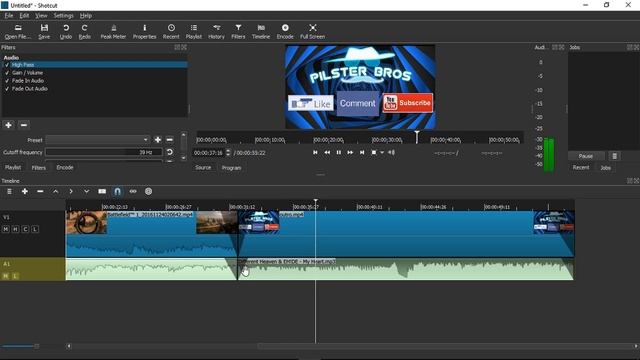Open the dropdown arrow beside stop button
The image size is (640, 360).
[382, 152]
